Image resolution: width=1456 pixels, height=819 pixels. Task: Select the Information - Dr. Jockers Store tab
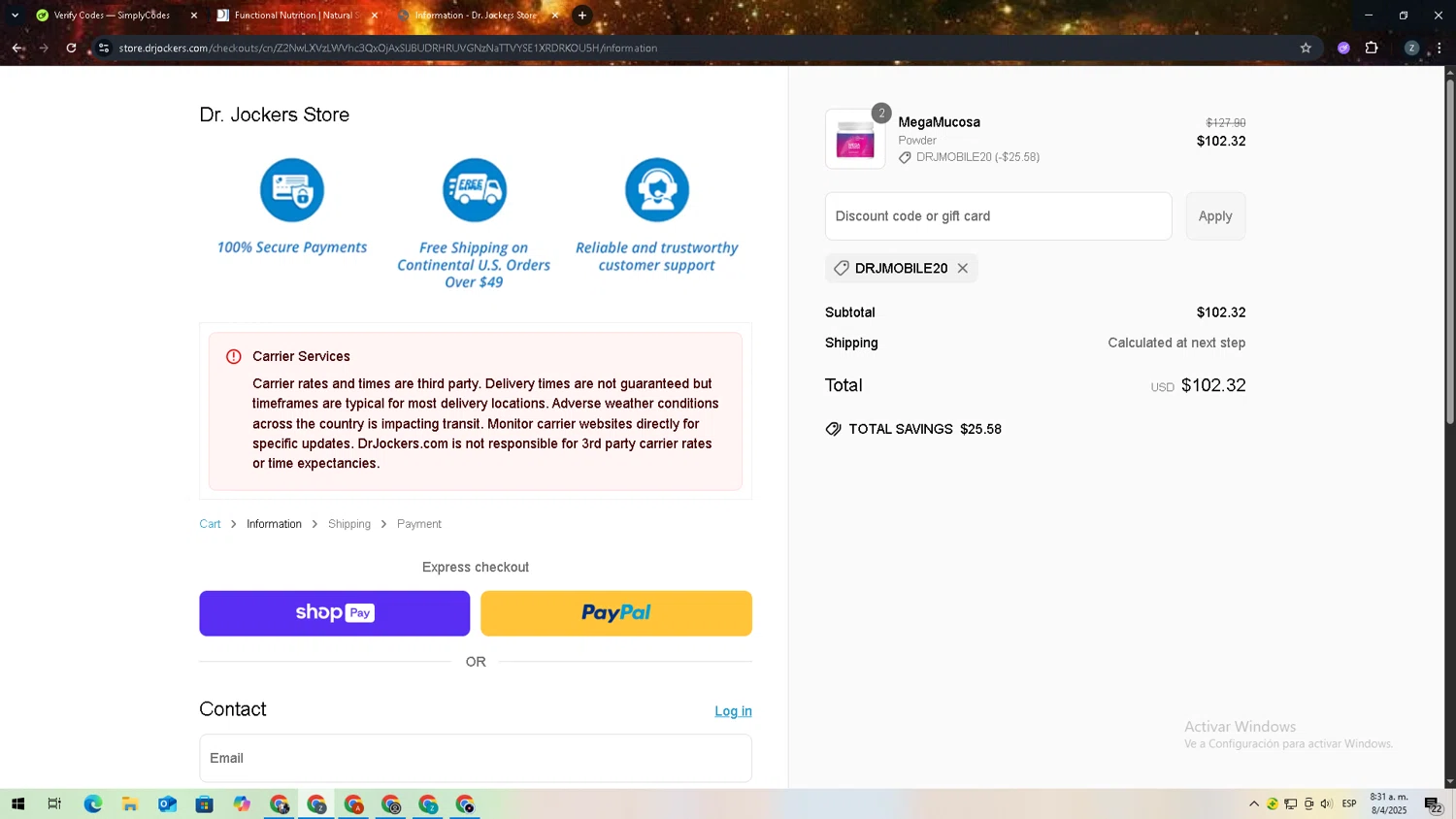coord(476,16)
